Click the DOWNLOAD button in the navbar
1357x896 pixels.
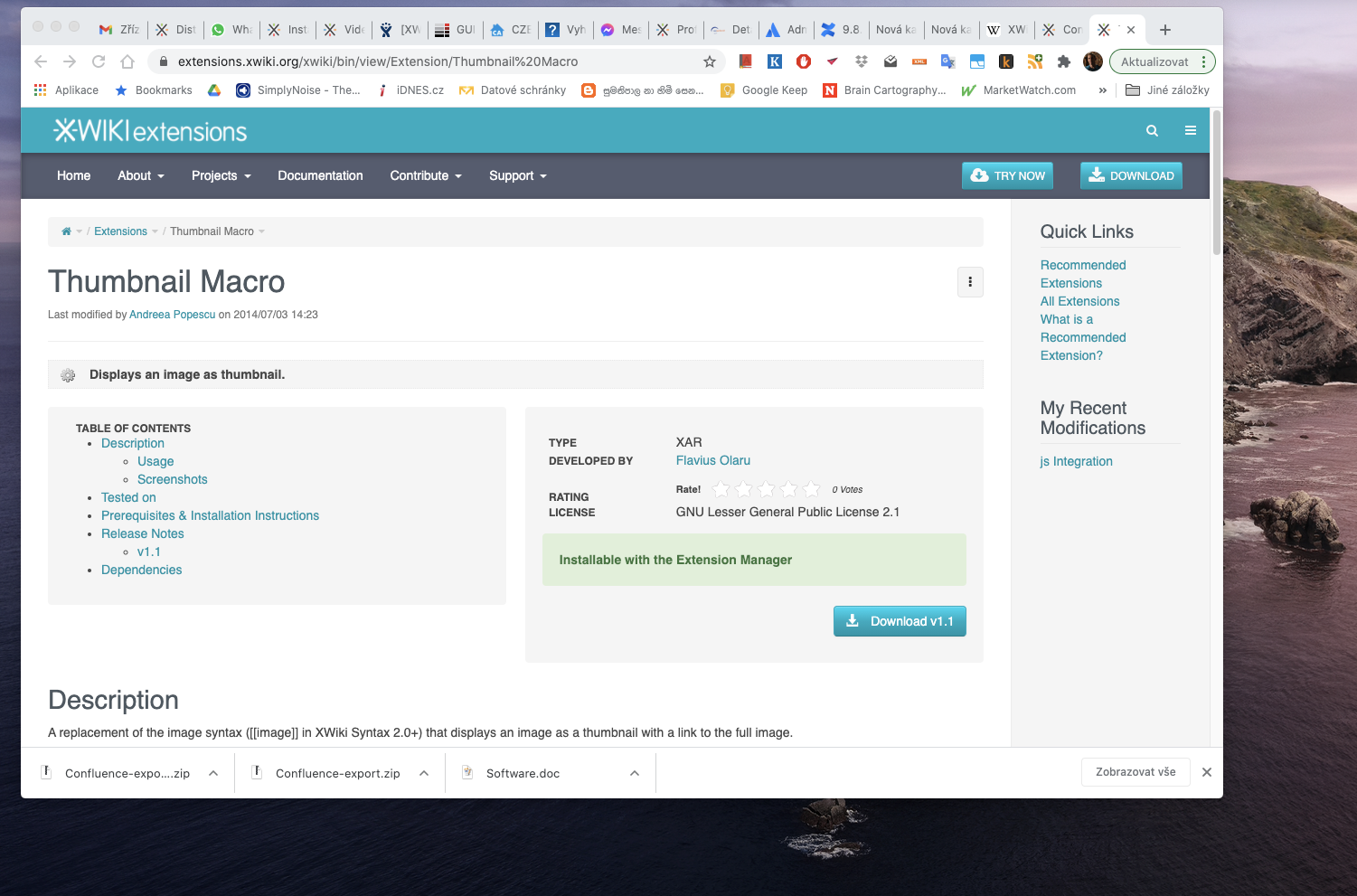coord(1131,175)
